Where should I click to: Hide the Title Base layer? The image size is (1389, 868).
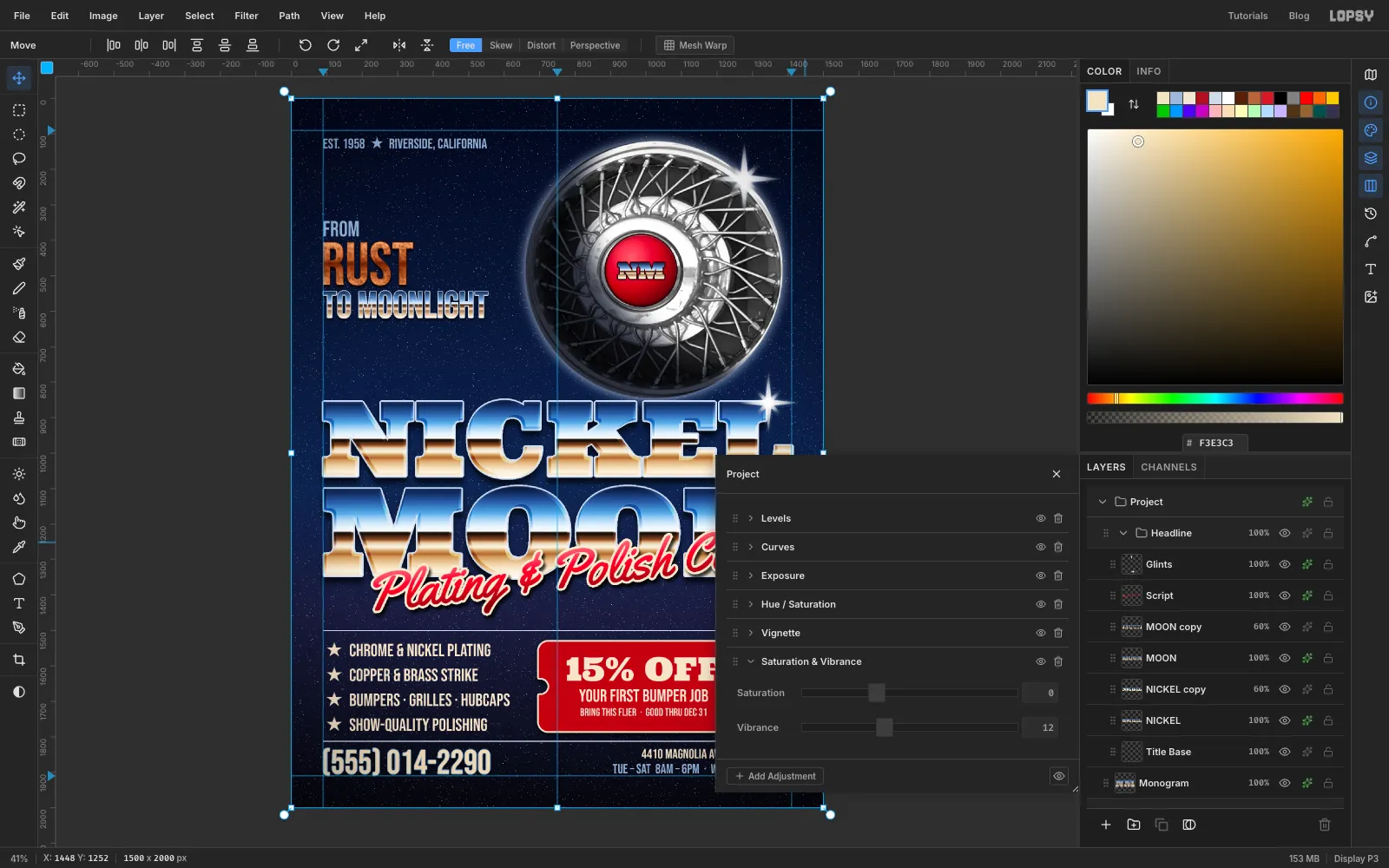click(1285, 752)
